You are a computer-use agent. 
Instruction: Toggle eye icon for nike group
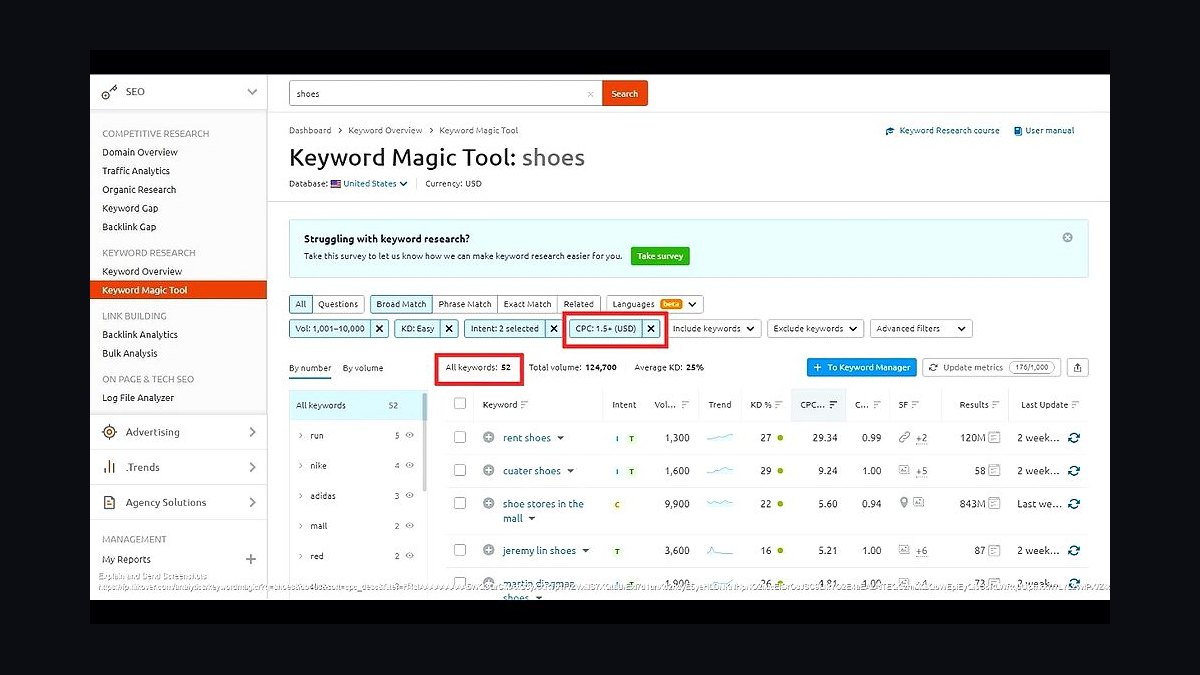pos(410,466)
